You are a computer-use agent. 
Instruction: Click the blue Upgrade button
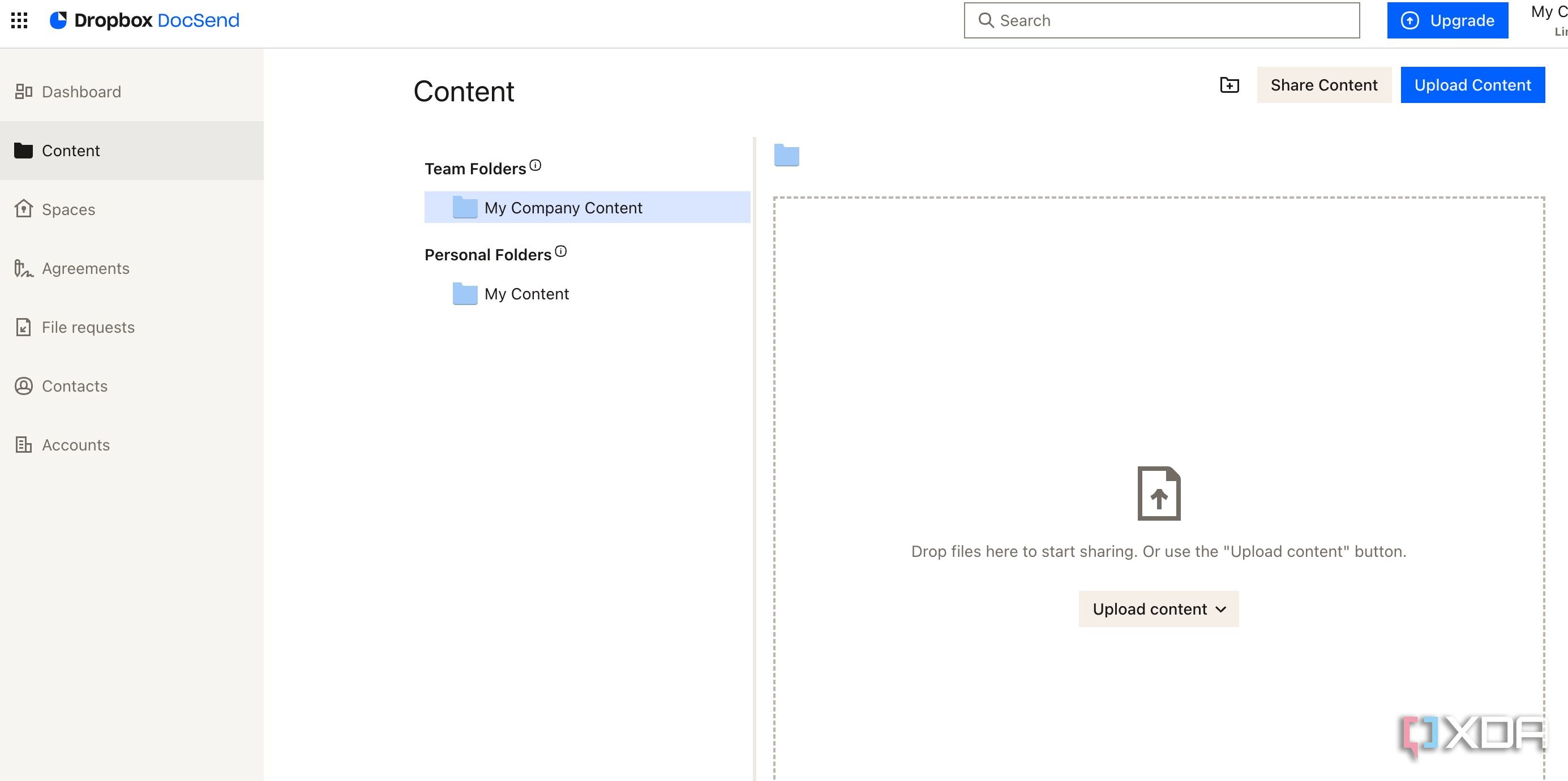tap(1447, 21)
